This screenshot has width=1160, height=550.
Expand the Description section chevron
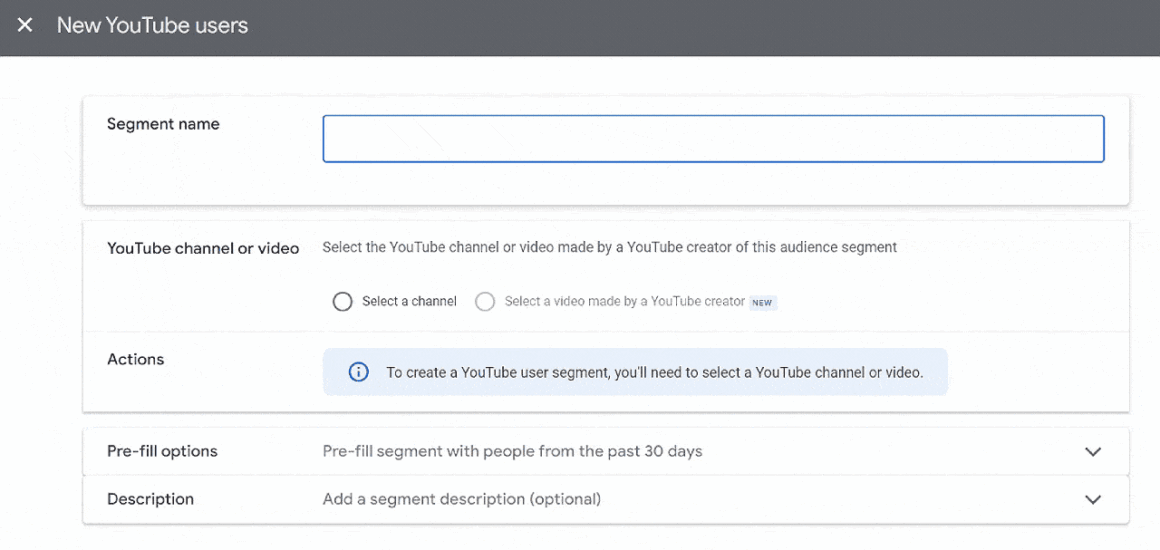pos(1093,500)
